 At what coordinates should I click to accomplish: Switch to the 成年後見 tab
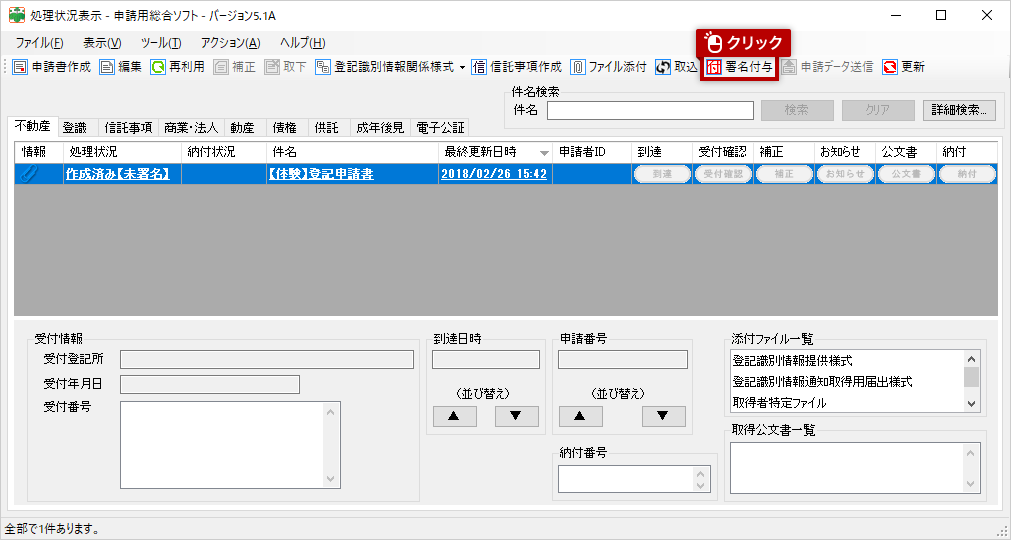(380, 128)
